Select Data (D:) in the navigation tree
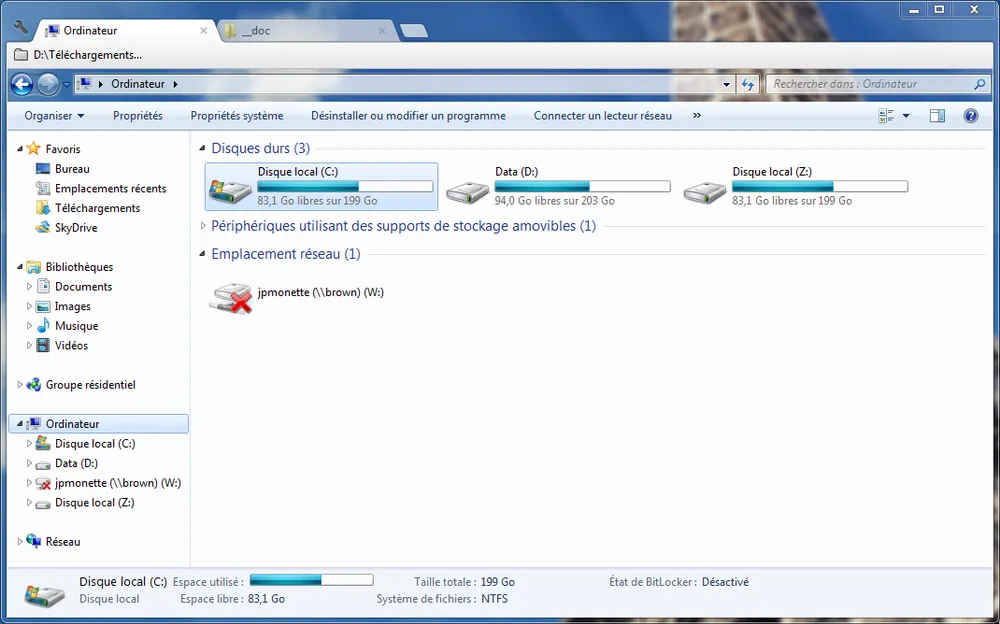Viewport: 1000px width, 624px height. (76, 463)
